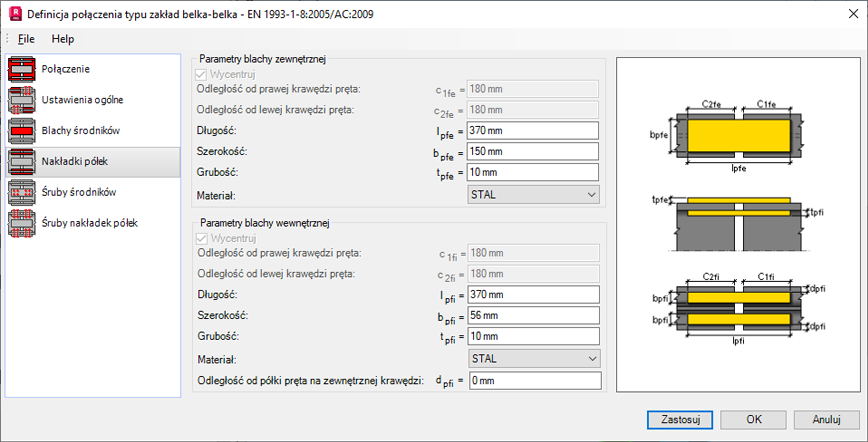868x442 pixels.
Task: Select the Połączenie icon in sidebar
Action: [x=22, y=69]
